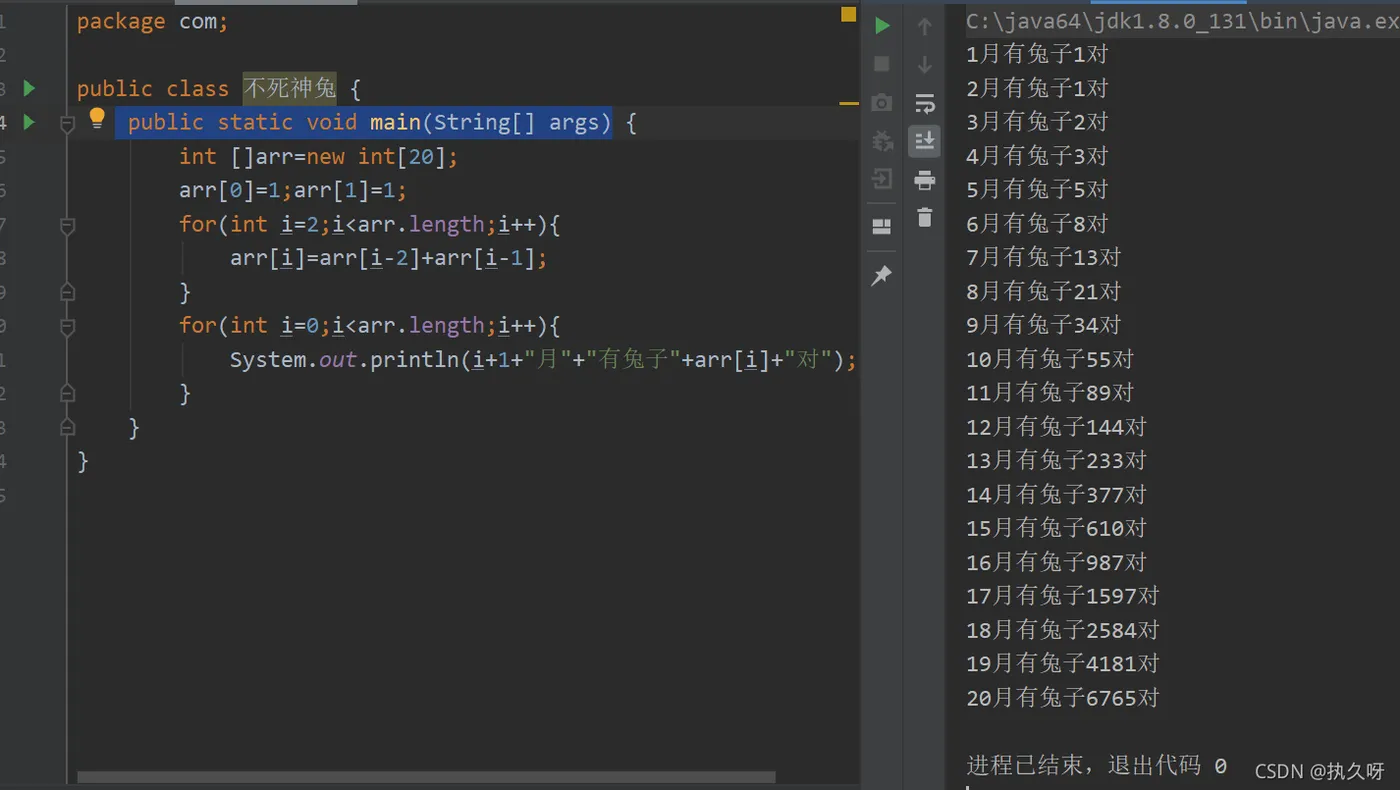The image size is (1400, 790).
Task: Click the run gutter arrow beside class declaration
Action: [29, 88]
